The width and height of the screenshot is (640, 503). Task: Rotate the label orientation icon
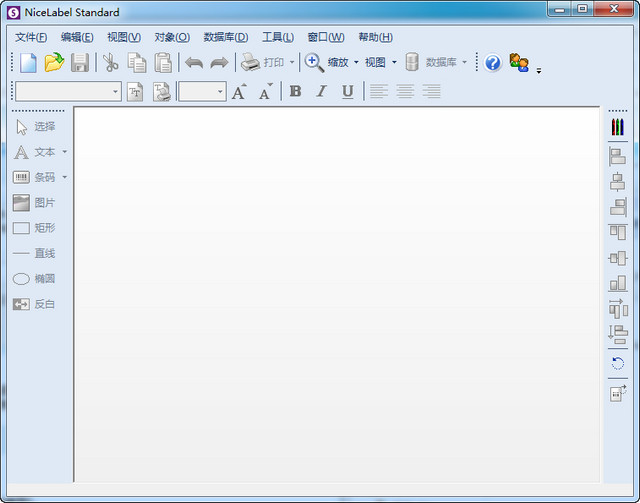[618, 393]
